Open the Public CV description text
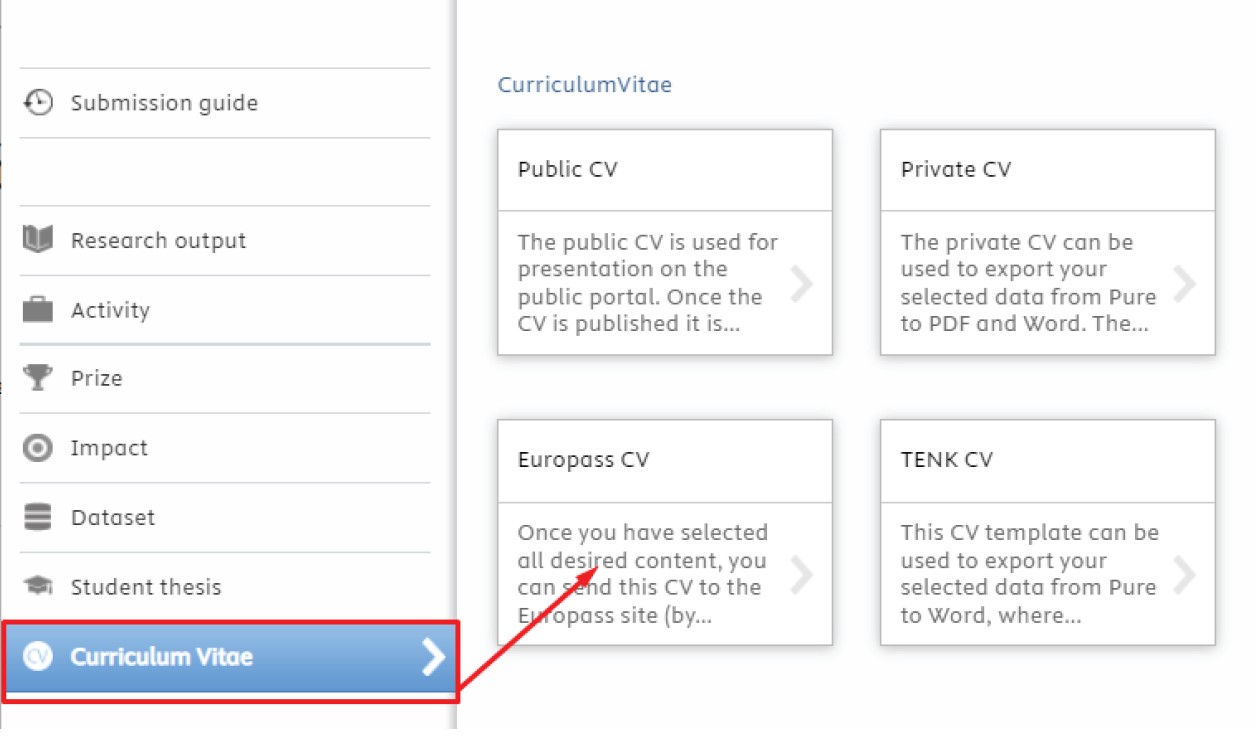 (x=648, y=283)
